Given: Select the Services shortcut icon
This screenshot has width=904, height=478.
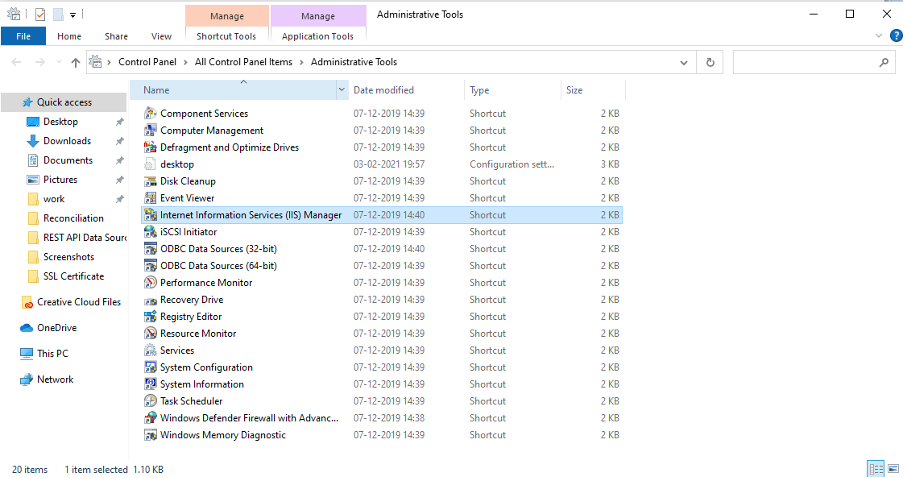Looking at the screenshot, I should (151, 351).
